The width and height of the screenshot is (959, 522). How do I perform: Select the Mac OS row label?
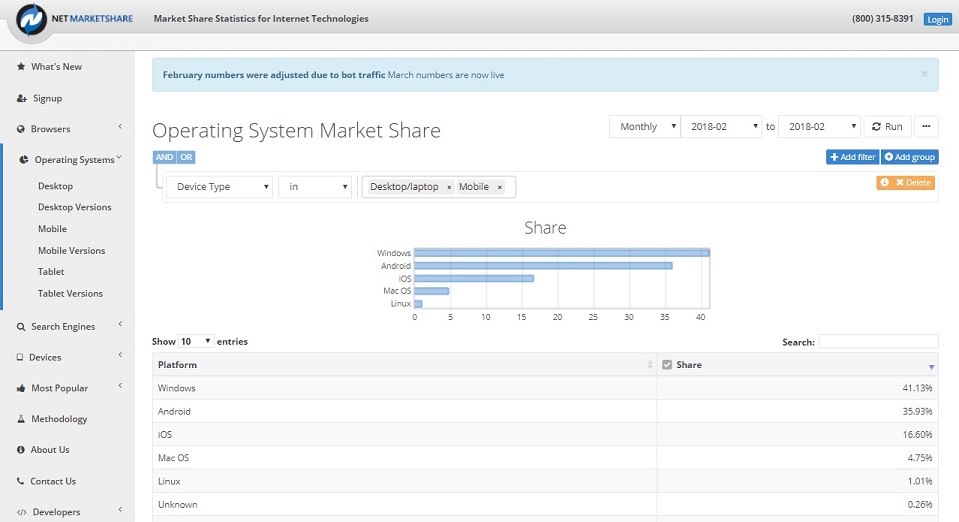174,458
